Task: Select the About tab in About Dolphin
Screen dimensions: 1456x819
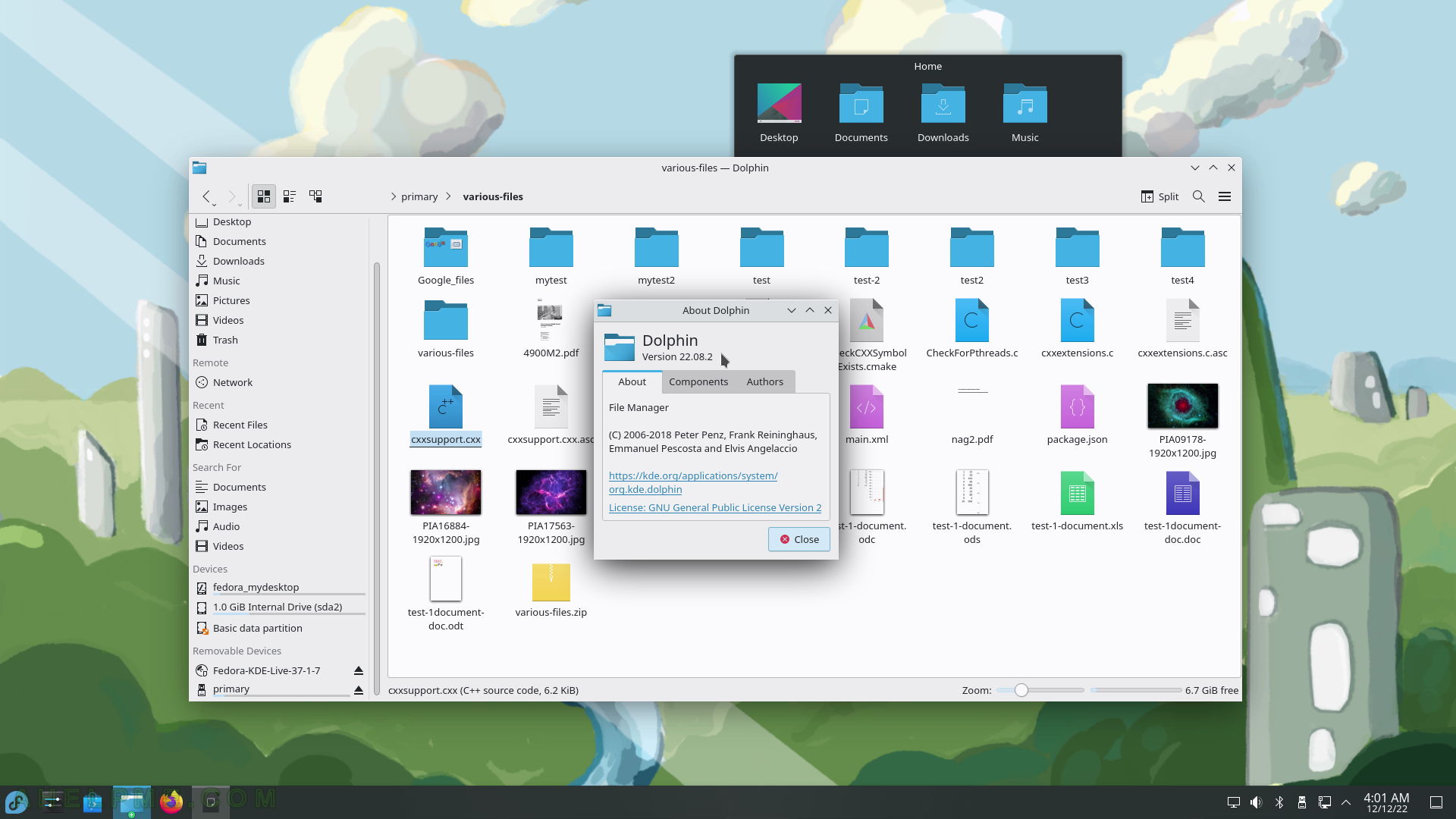Action: tap(632, 381)
